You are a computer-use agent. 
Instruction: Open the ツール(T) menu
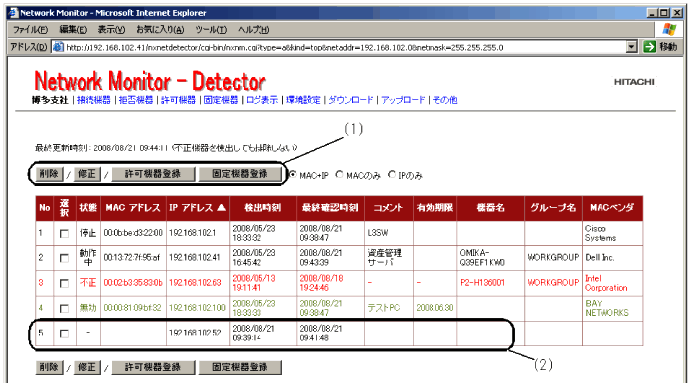pyautogui.click(x=211, y=30)
